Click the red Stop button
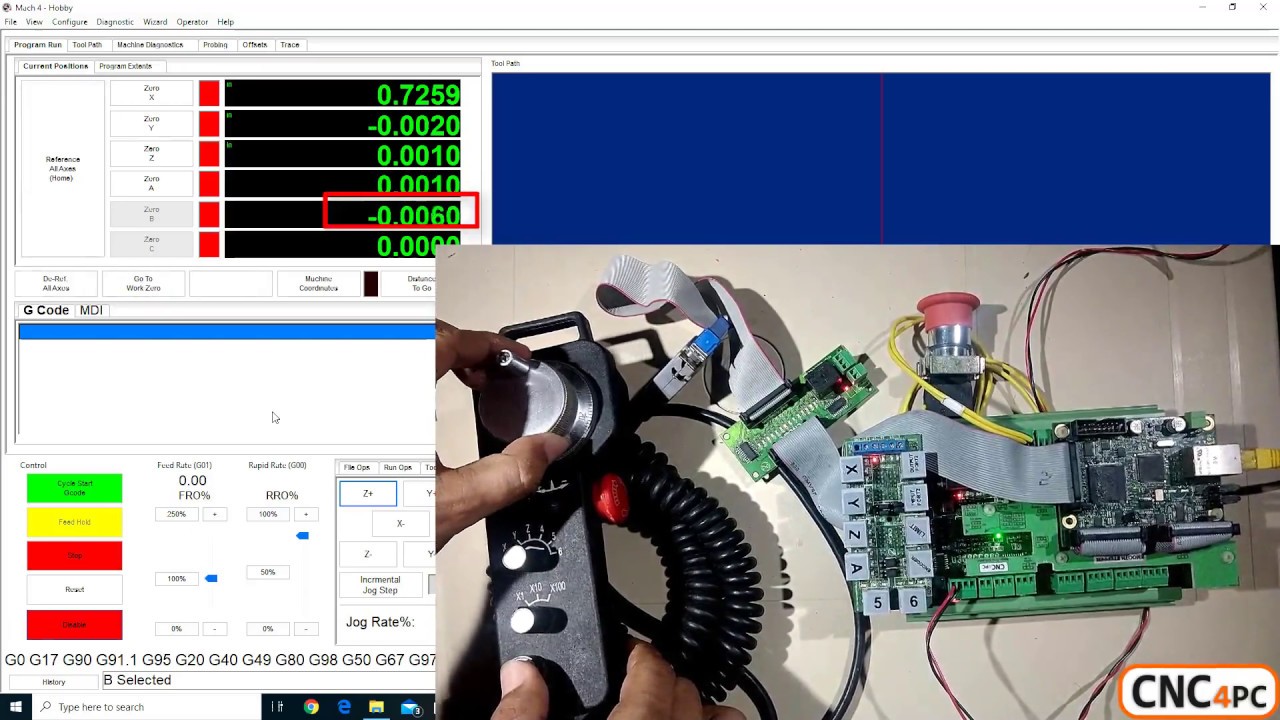1280x720 pixels. tap(74, 555)
